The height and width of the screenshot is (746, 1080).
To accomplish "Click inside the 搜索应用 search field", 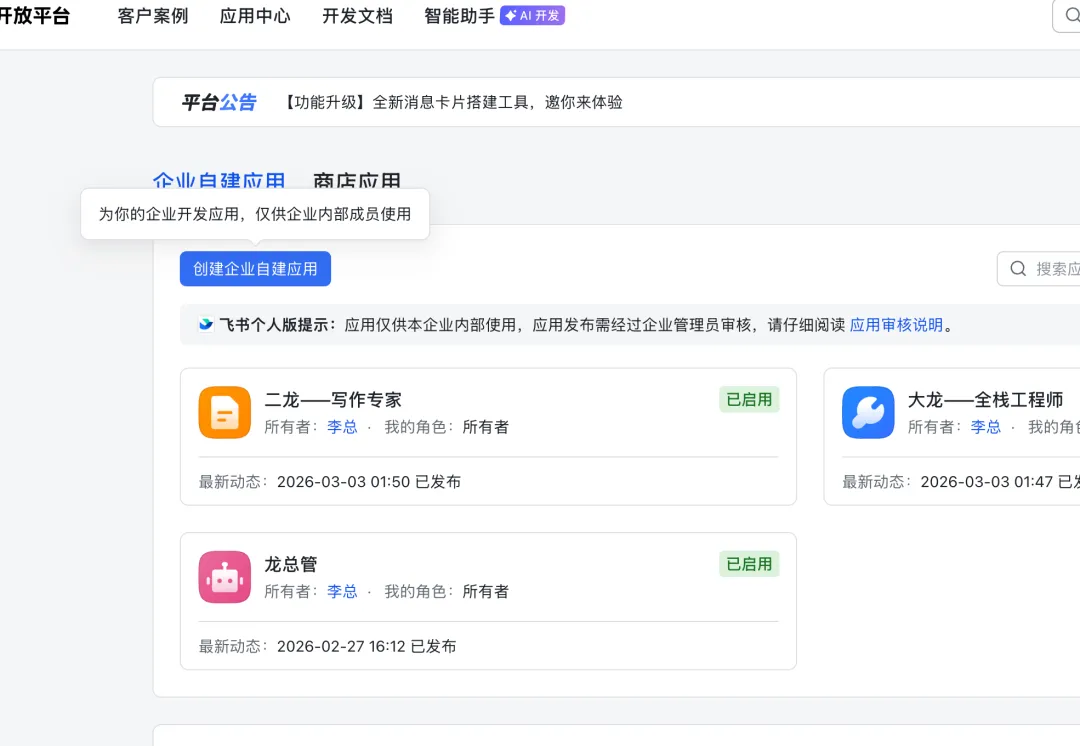I will point(1039,269).
